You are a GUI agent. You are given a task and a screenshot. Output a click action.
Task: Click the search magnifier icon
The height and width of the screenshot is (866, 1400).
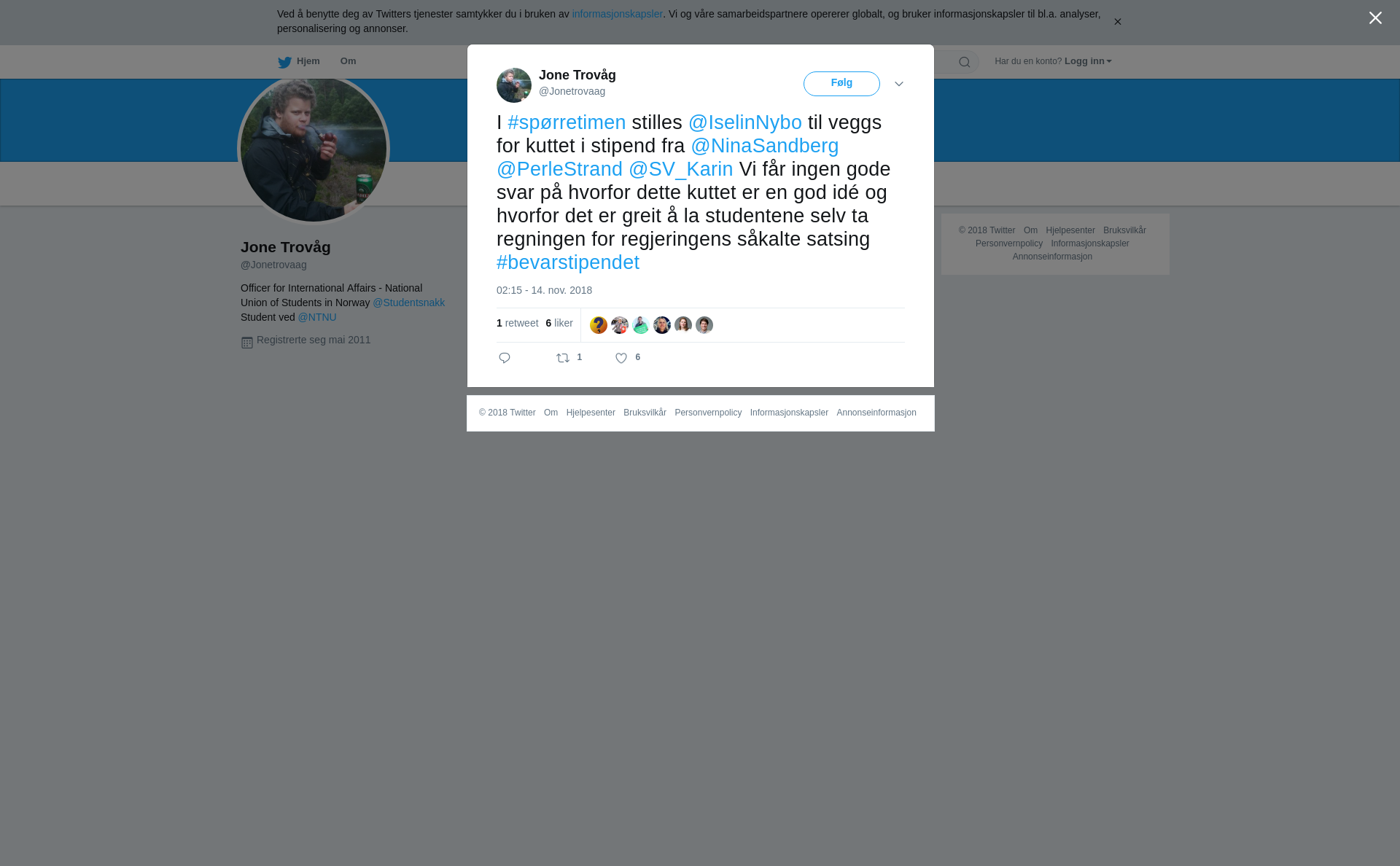coord(965,62)
